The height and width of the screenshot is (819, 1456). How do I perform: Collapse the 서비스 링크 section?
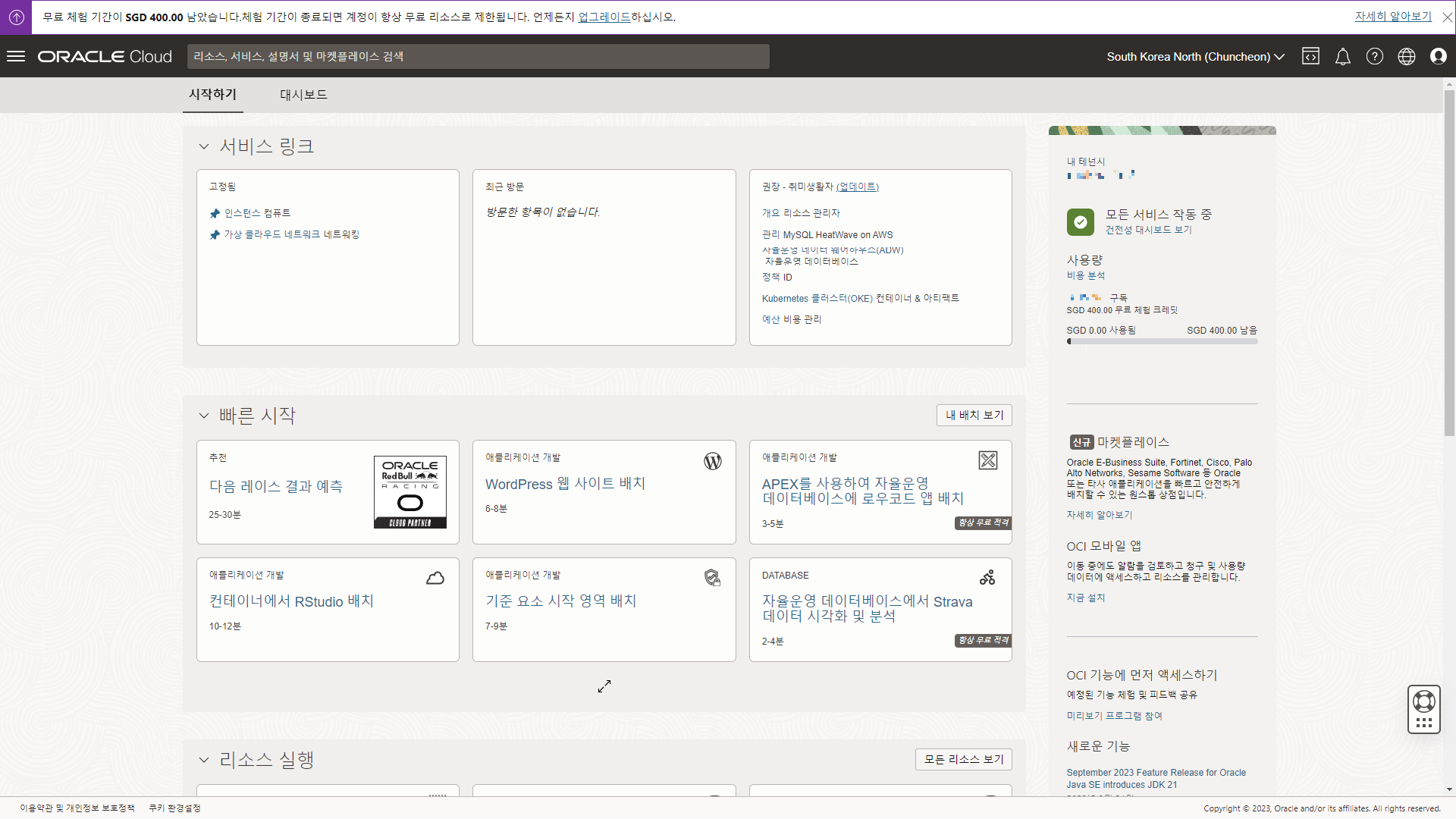[x=203, y=146]
